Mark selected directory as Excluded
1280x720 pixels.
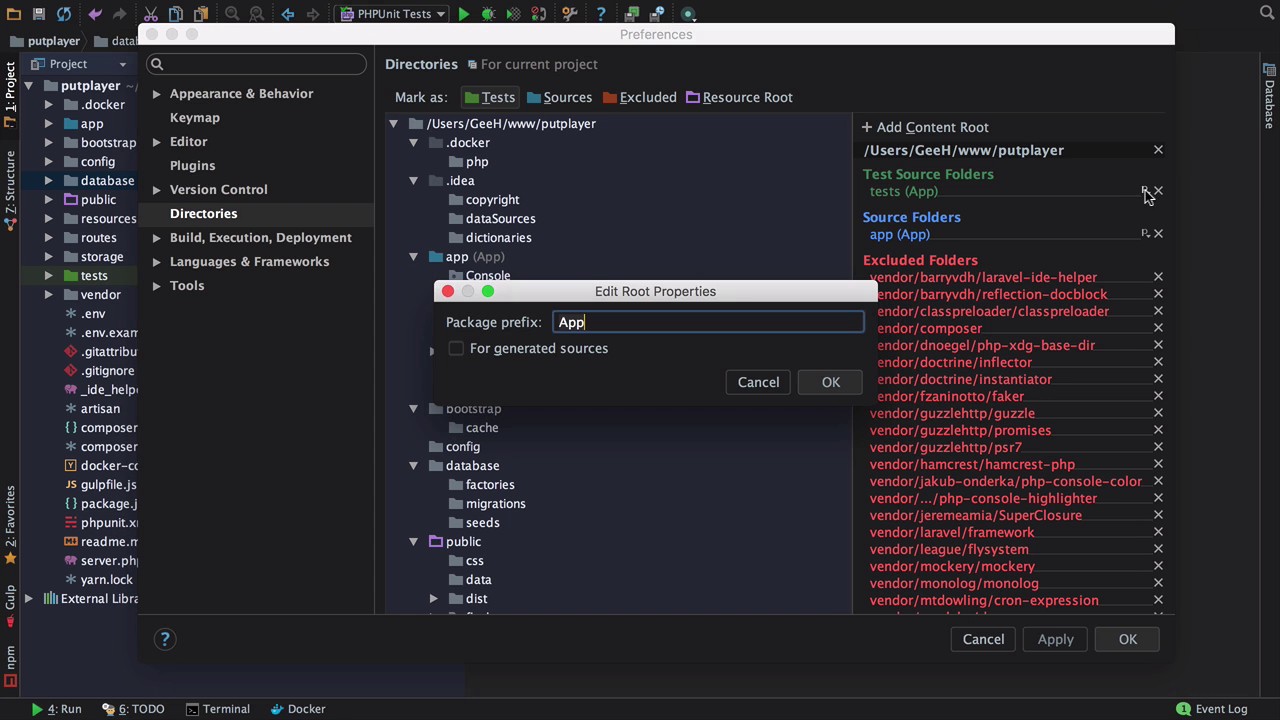click(x=639, y=97)
